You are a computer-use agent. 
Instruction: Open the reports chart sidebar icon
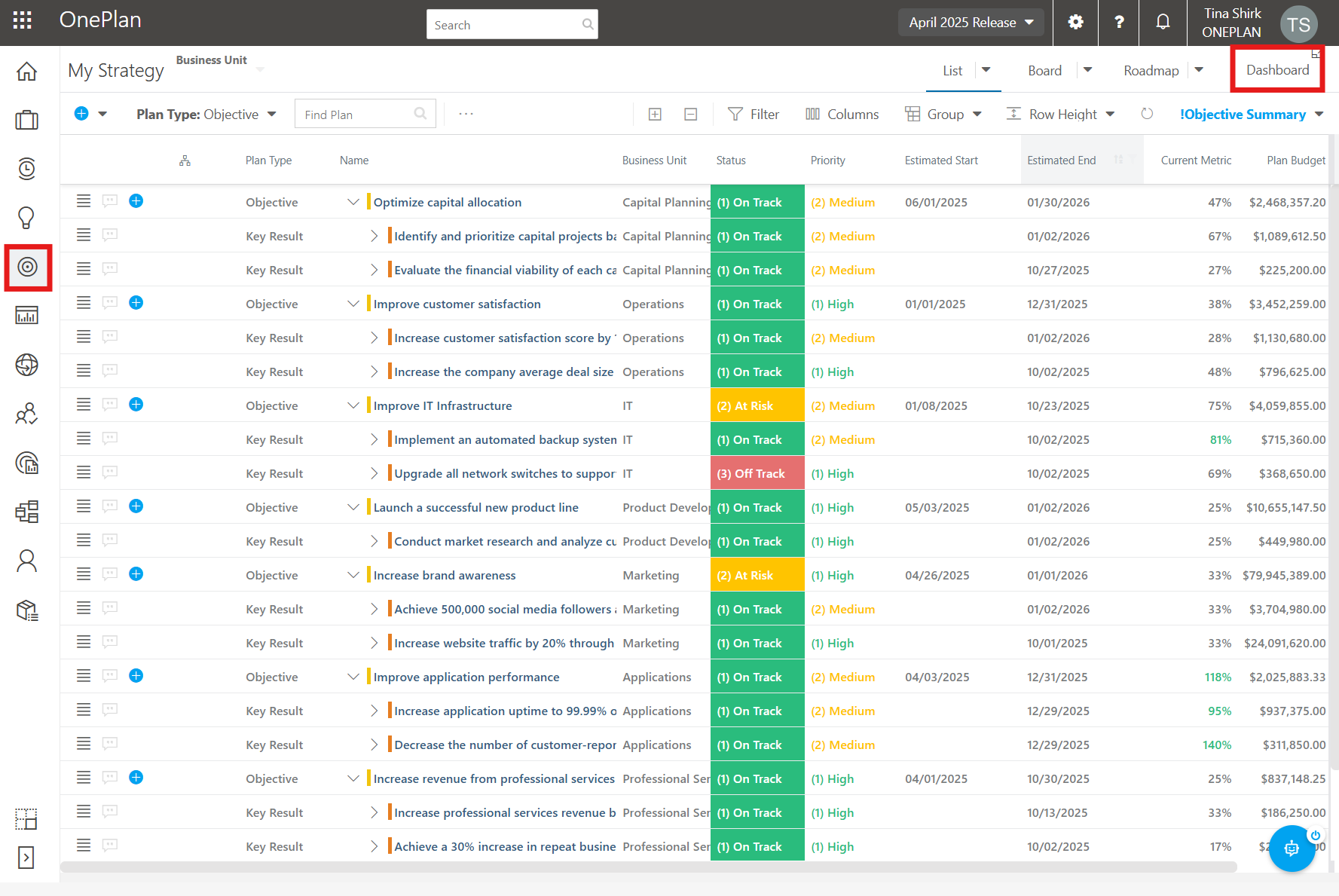pyautogui.click(x=27, y=316)
